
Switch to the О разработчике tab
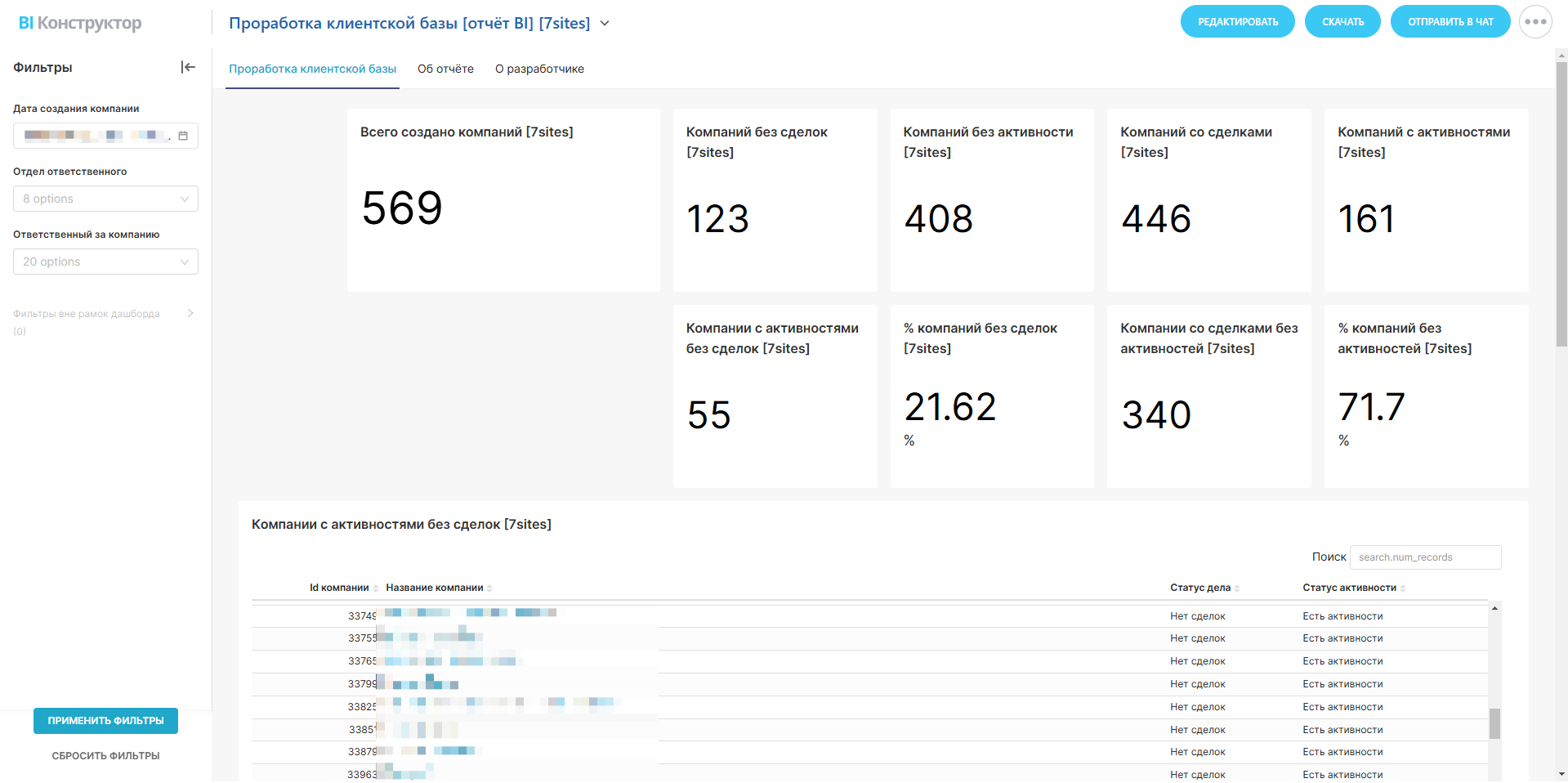pyautogui.click(x=539, y=69)
